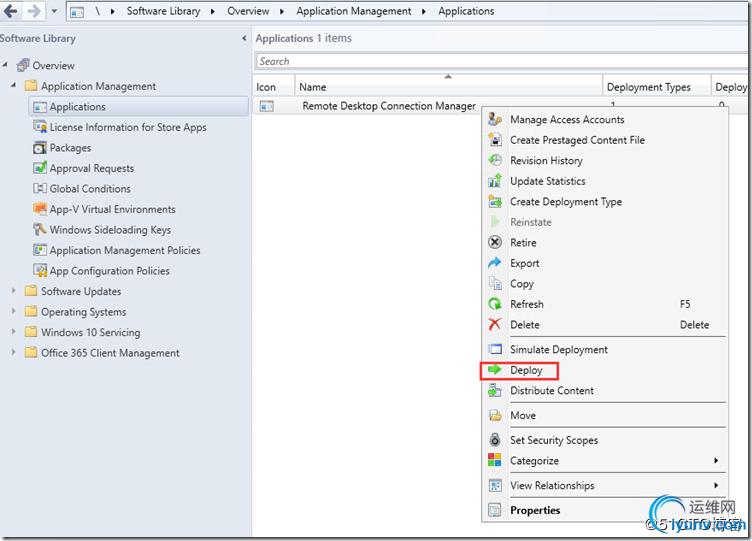Screen dimensions: 752x541
Task: Click the Categorize colored squares icon
Action: point(494,461)
